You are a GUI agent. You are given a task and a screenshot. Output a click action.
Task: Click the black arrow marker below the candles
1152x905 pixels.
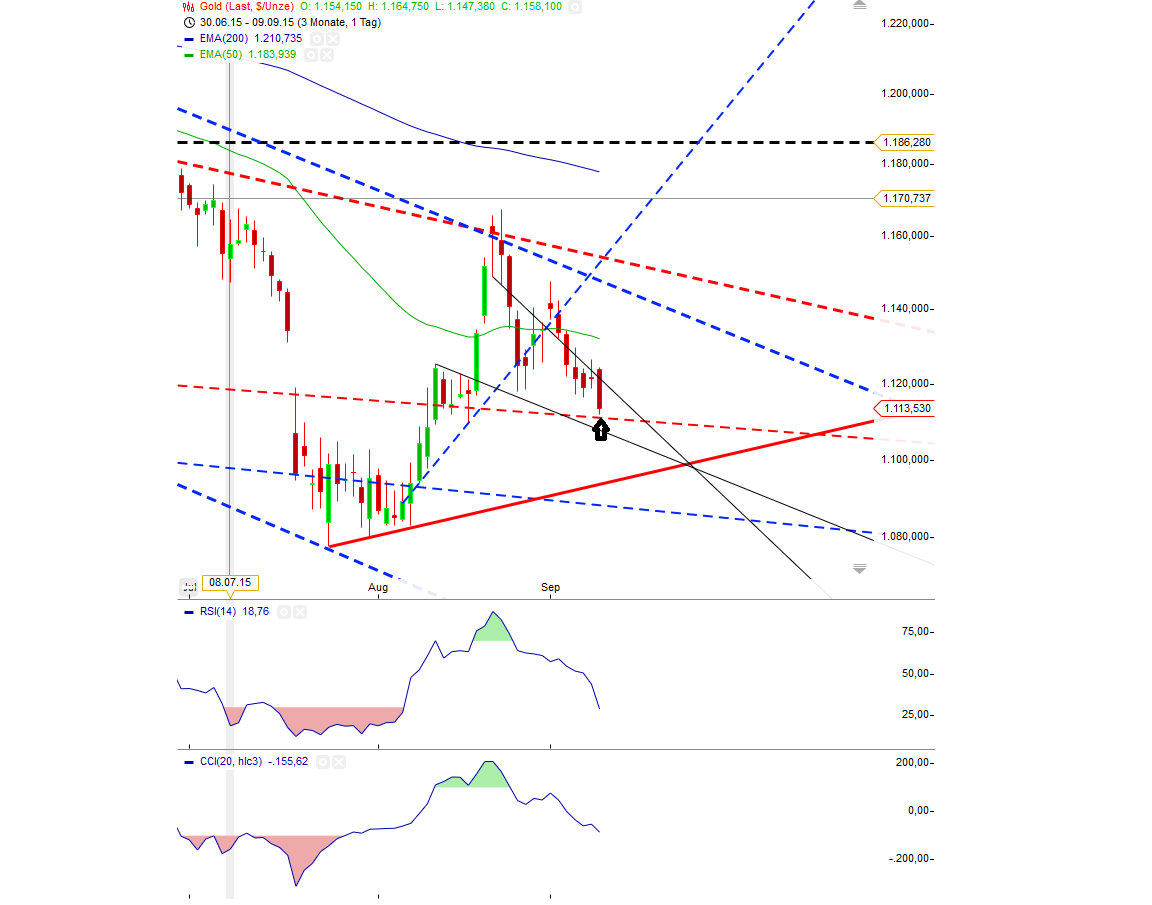(x=600, y=430)
